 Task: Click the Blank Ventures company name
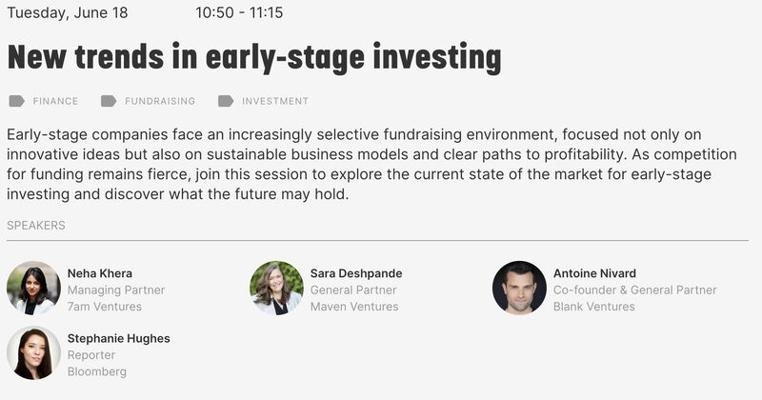point(594,306)
